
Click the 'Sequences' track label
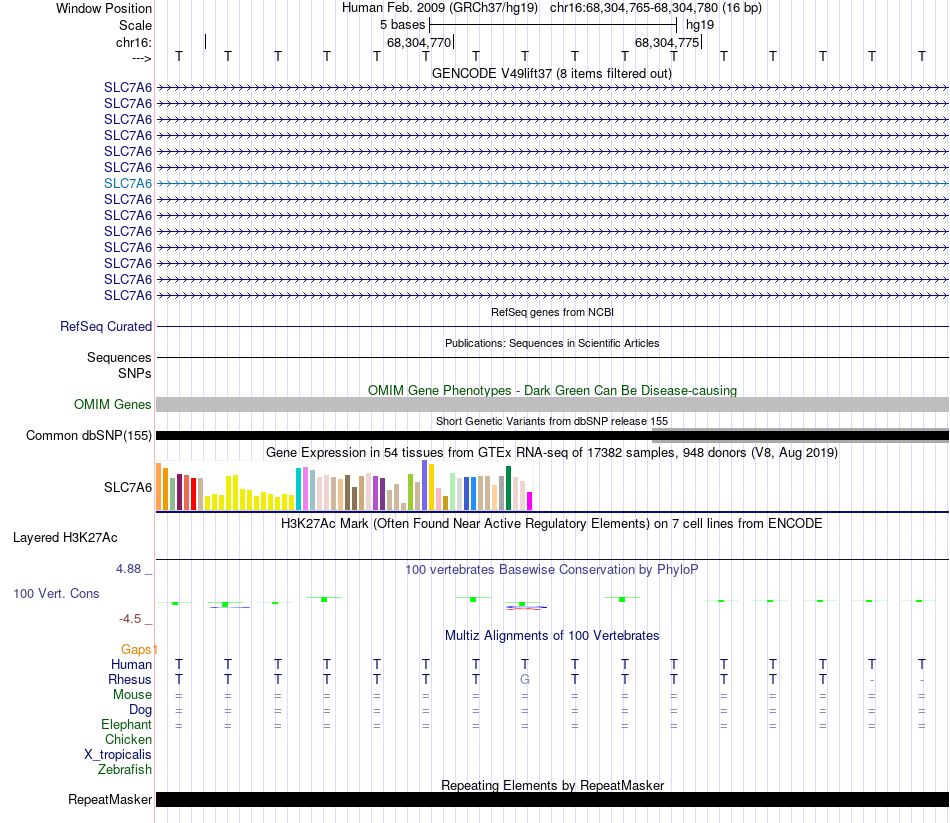119,358
